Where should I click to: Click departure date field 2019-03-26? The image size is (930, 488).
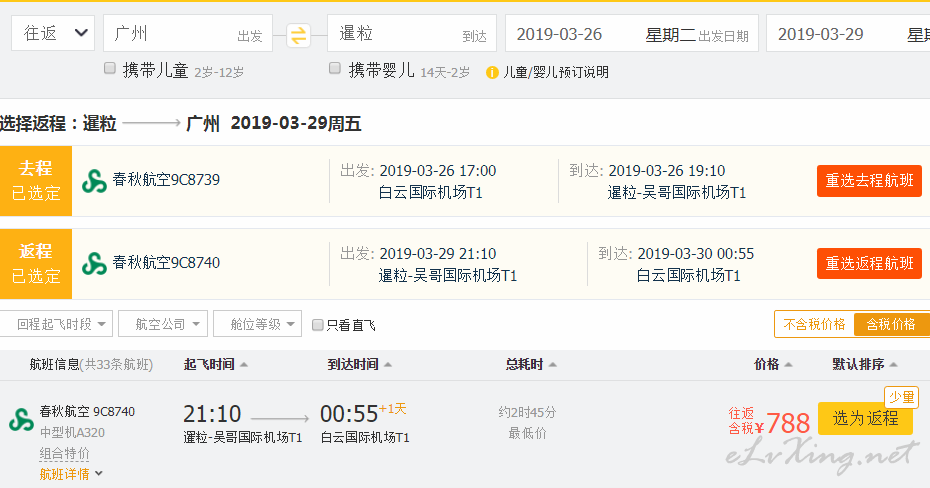pyautogui.click(x=632, y=34)
